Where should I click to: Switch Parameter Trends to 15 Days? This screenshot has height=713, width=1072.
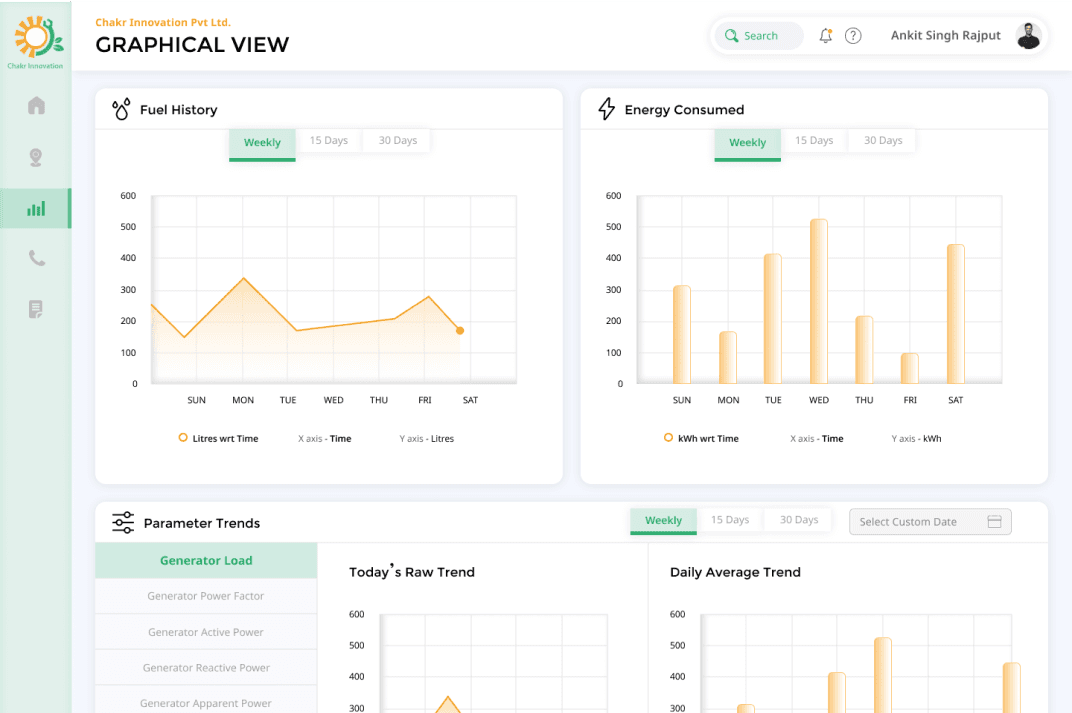[730, 520]
